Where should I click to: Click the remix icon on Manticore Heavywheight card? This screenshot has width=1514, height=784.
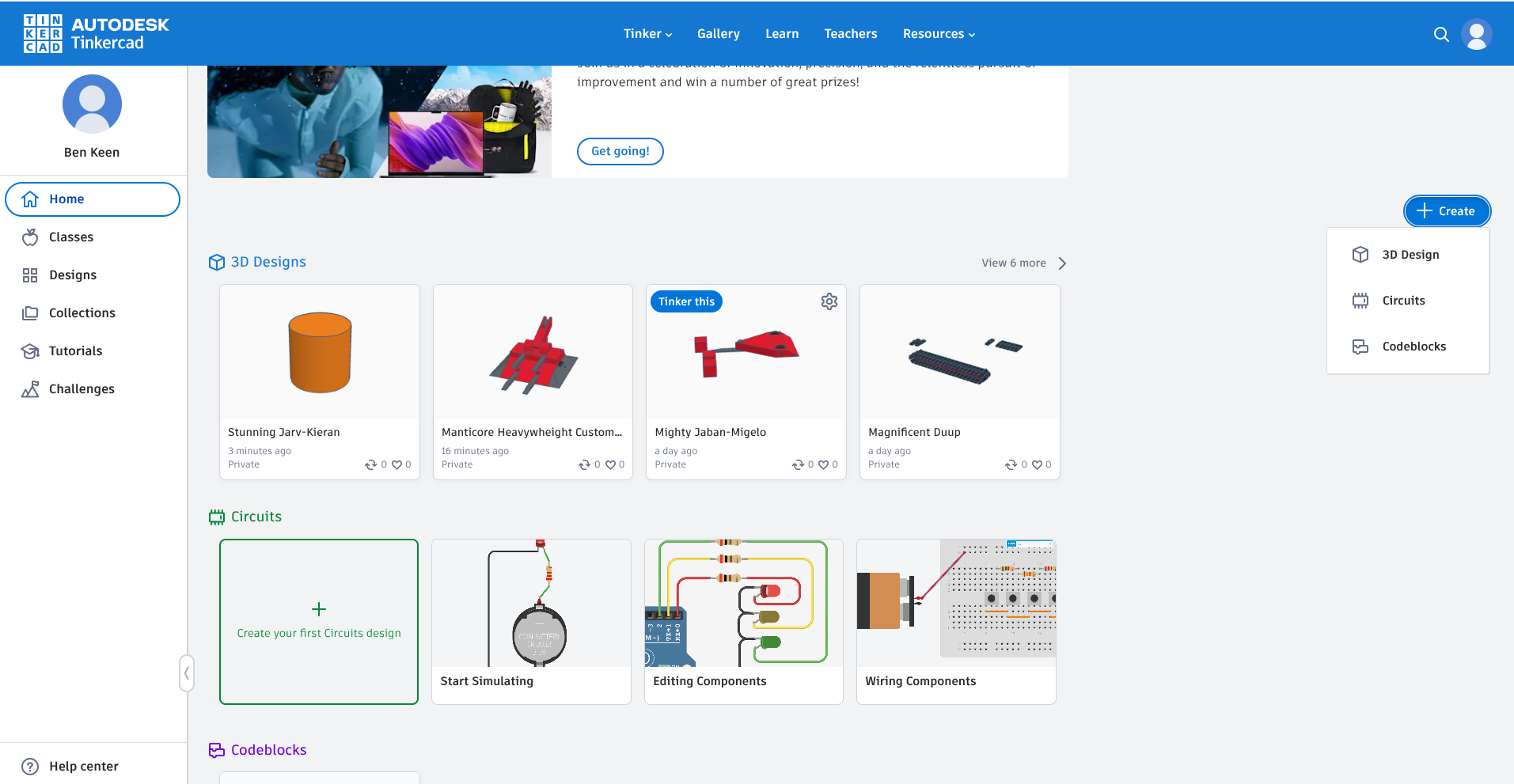coord(584,464)
